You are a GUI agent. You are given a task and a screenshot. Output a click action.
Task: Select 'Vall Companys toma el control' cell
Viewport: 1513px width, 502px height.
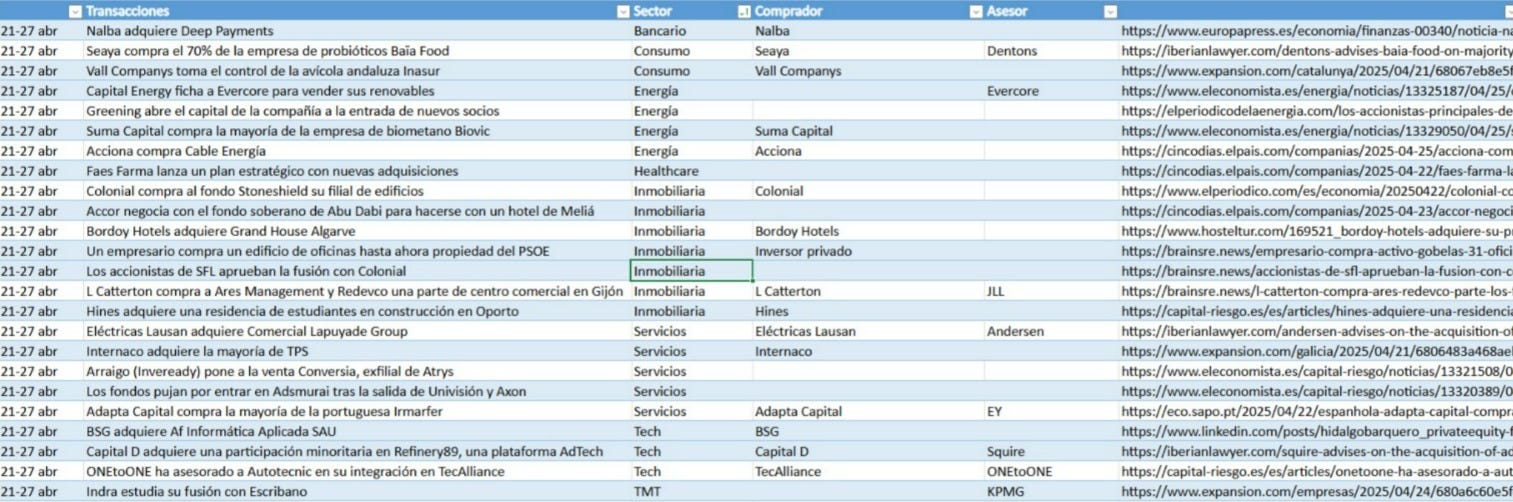point(357,71)
